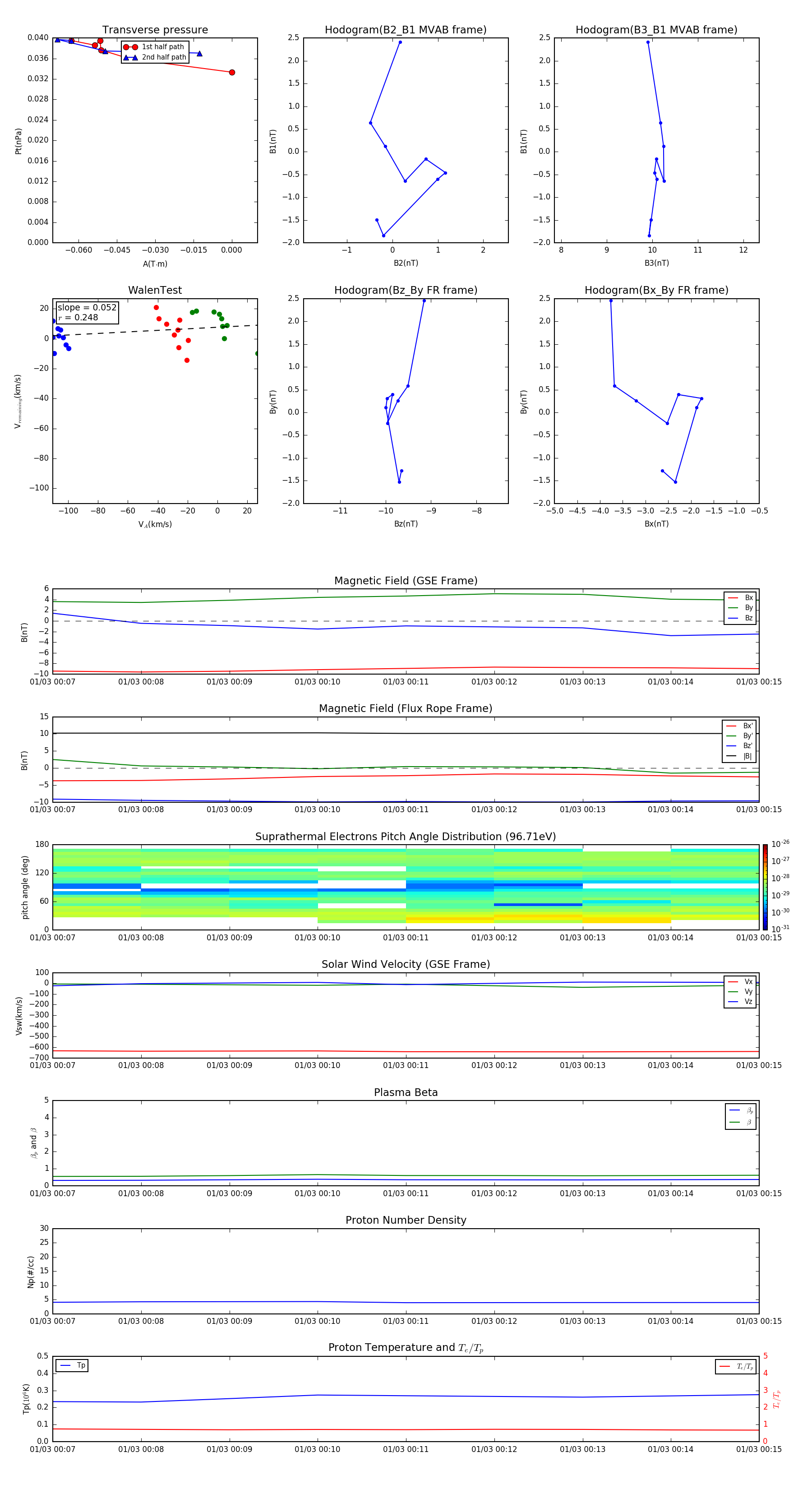
Task: Click the 'Hodogram(Bz_By FR frame)' title
Action: pyautogui.click(x=406, y=290)
